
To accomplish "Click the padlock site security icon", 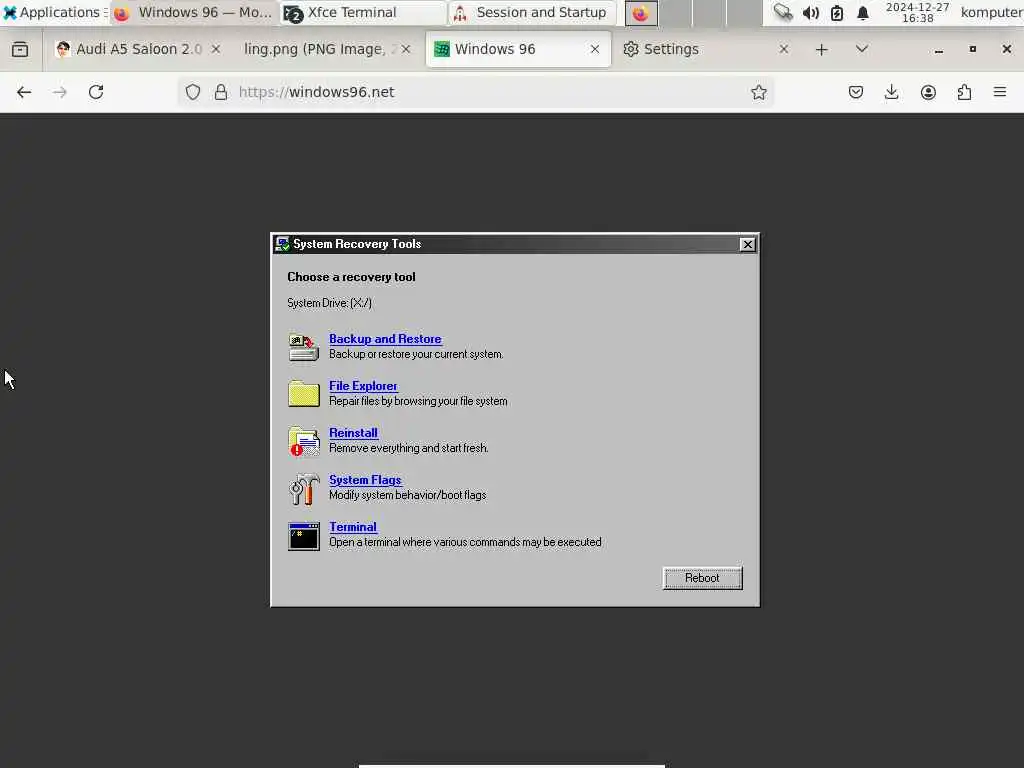I will pyautogui.click(x=221, y=92).
